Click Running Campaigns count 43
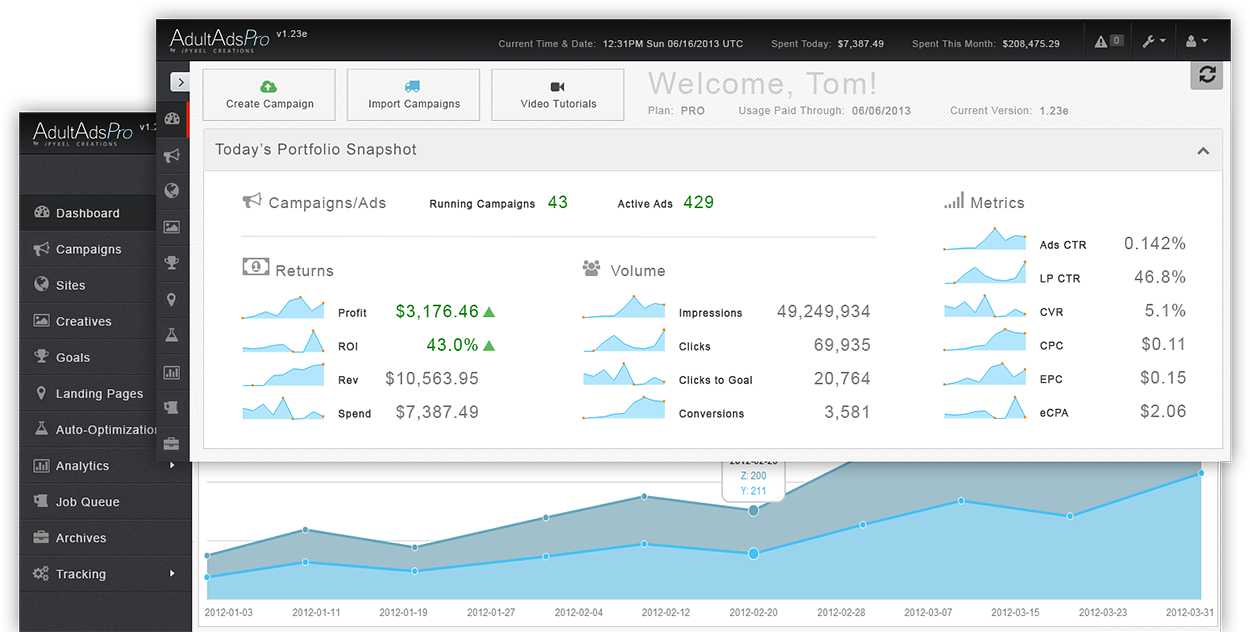The height and width of the screenshot is (632, 1250). pos(558,203)
